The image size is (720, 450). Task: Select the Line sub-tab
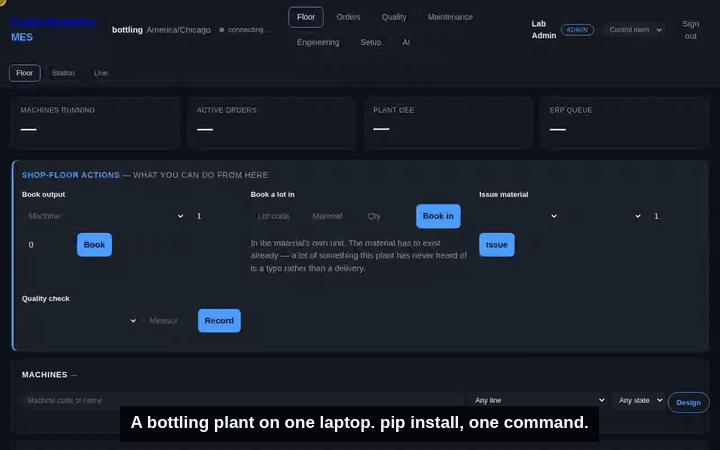101,73
